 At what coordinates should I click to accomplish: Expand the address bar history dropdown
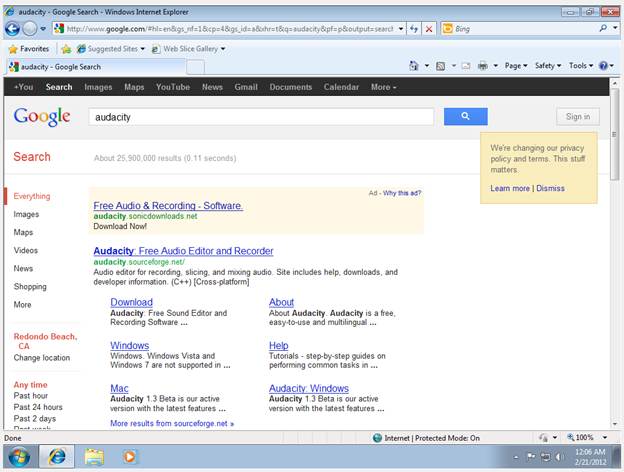point(401,29)
